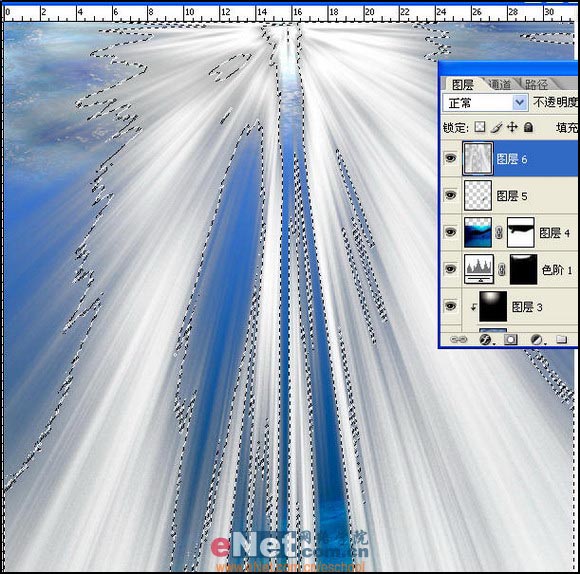Open the blend mode dropdown showing 正常
580x574 pixels.
pos(485,103)
